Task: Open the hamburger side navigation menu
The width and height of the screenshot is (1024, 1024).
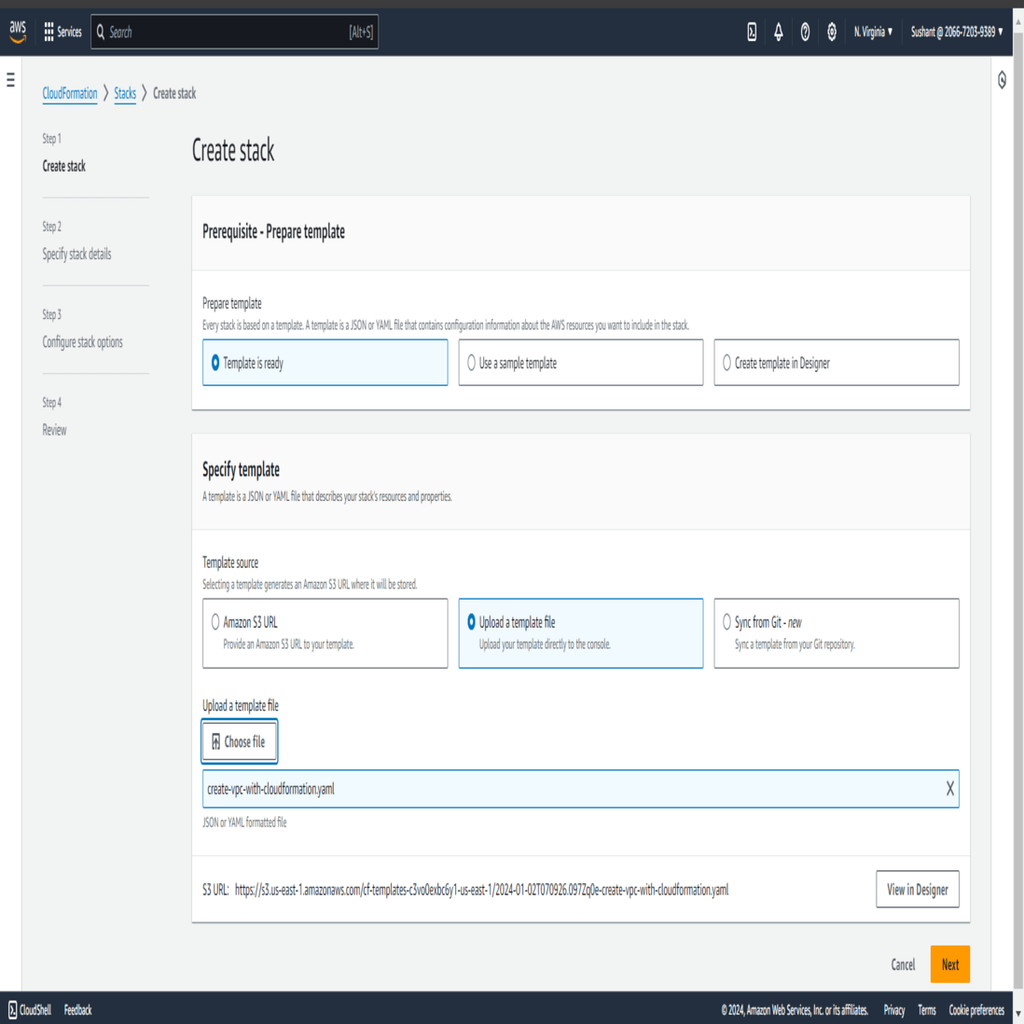Action: pos(10,80)
